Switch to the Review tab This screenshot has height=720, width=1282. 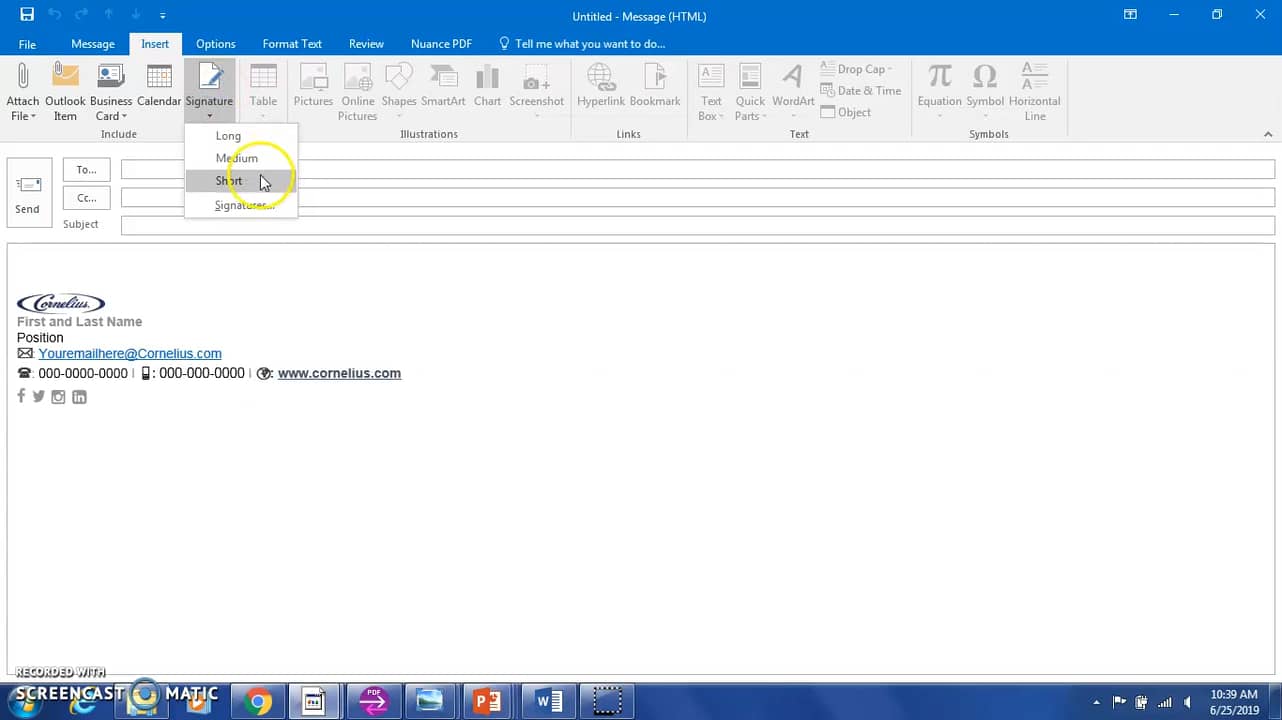coord(366,44)
